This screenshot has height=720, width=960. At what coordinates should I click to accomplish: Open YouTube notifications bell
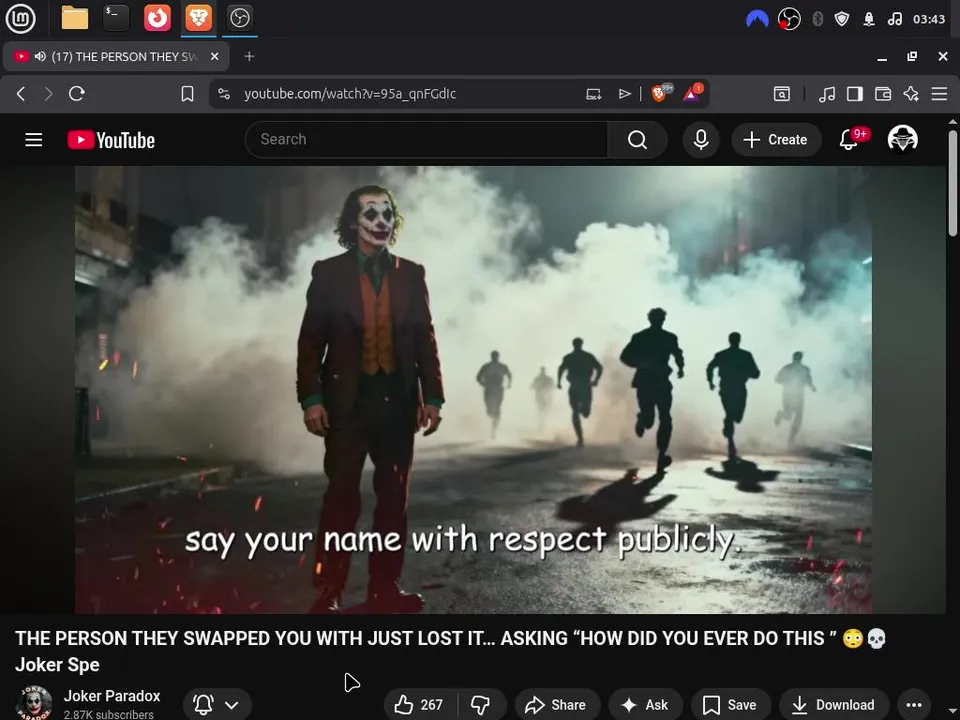pyautogui.click(x=849, y=140)
